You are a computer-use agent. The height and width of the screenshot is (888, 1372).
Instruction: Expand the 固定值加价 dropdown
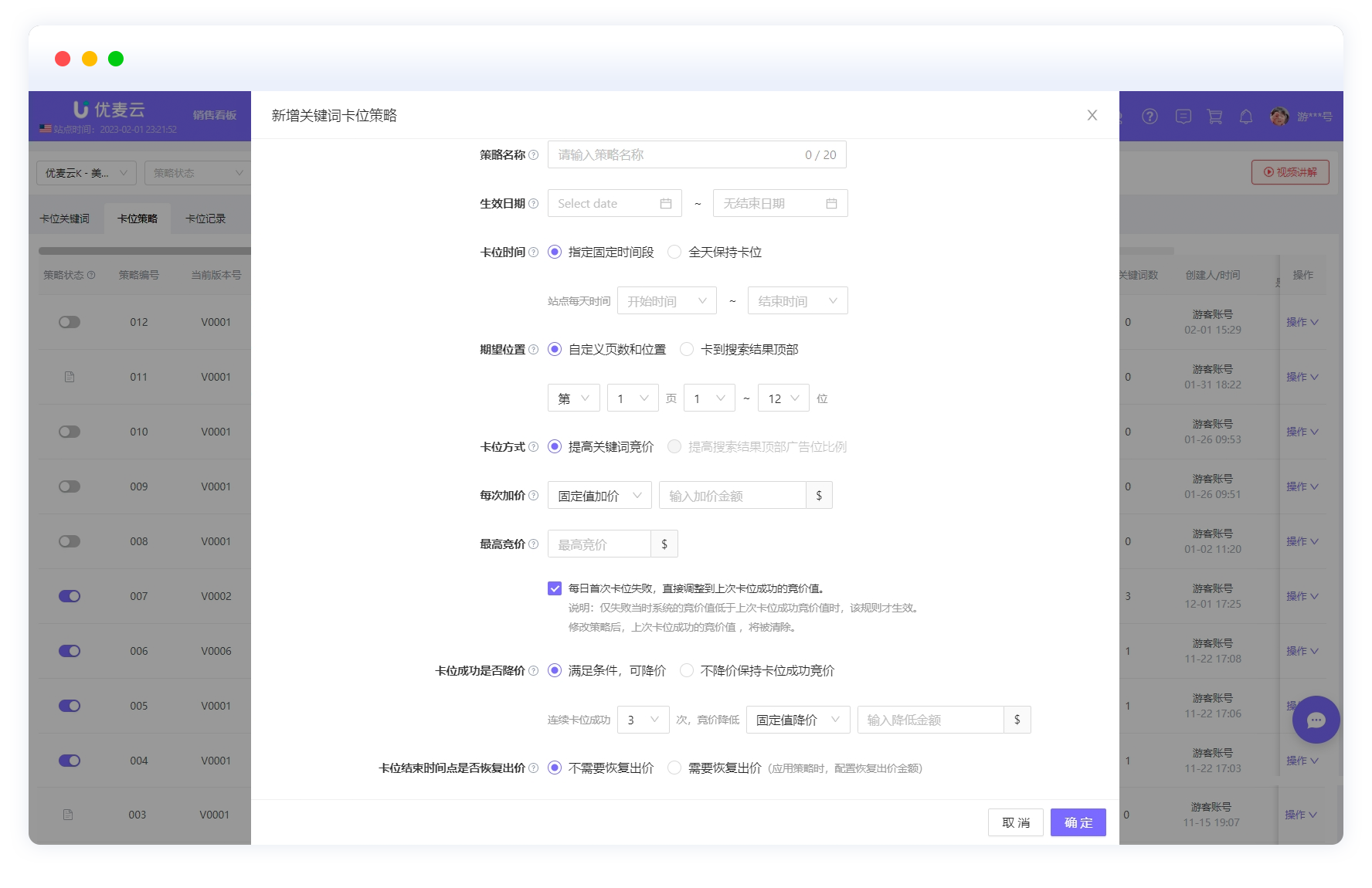pos(599,496)
